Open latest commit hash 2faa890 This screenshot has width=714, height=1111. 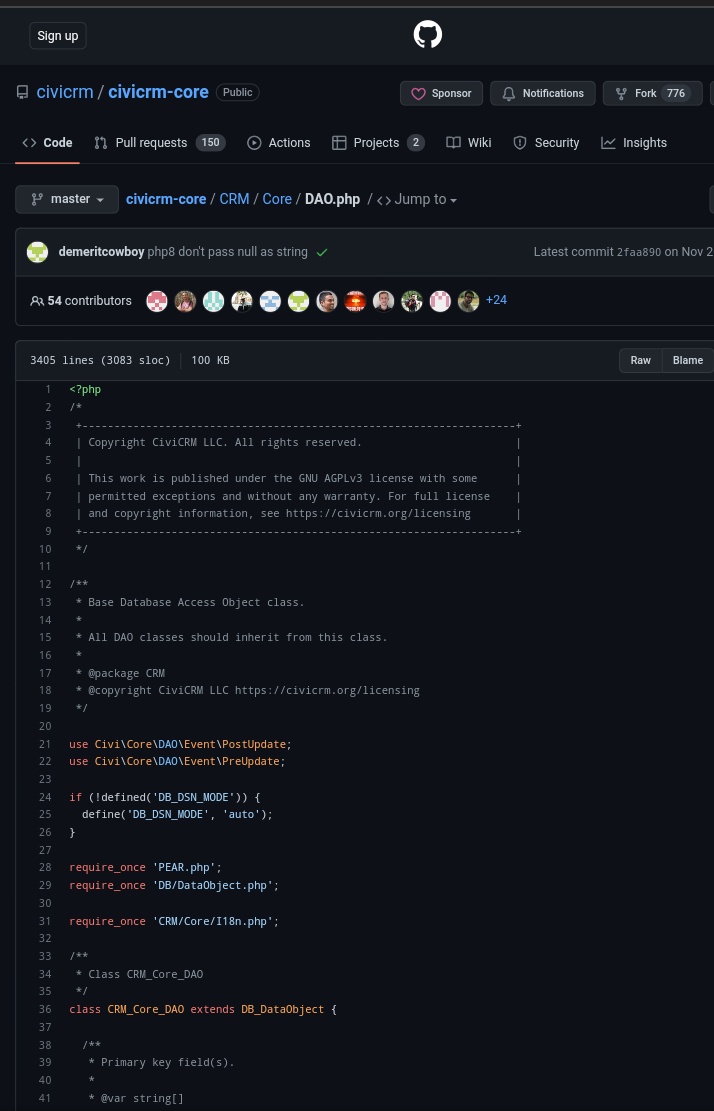[639, 252]
